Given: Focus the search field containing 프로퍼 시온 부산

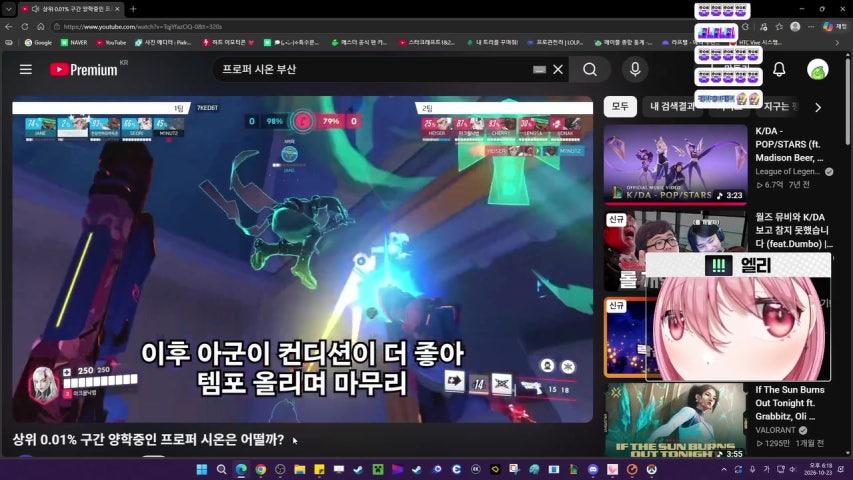Looking at the screenshot, I should point(375,70).
